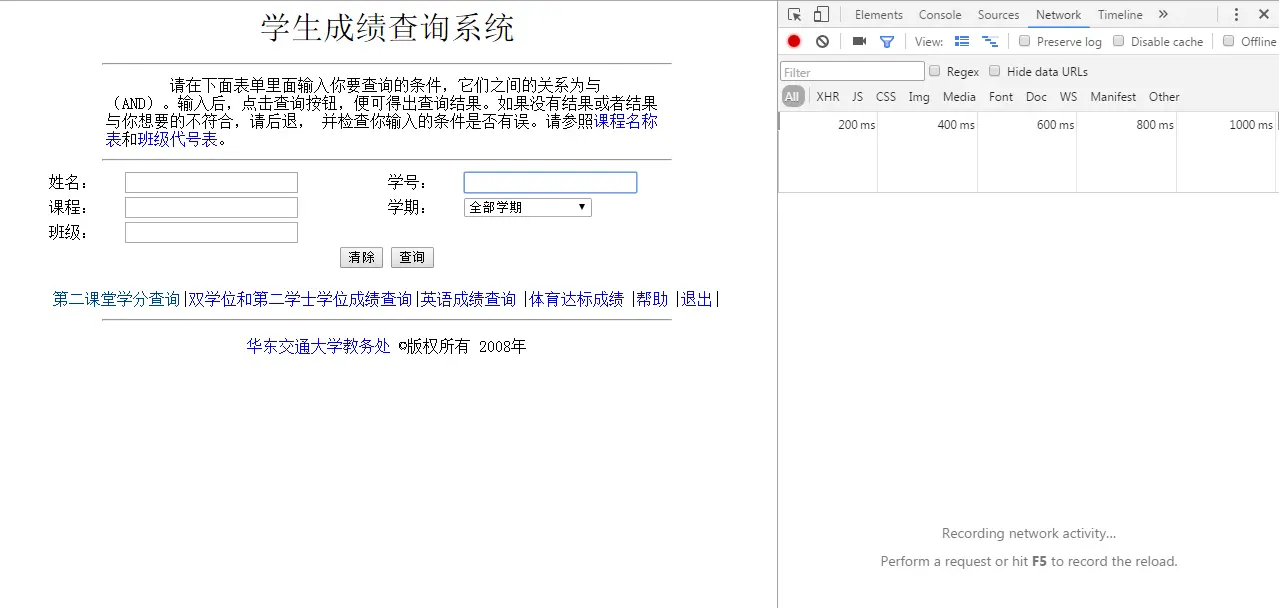Switch to the Console tab
This screenshot has width=1279, height=608.
938,14
